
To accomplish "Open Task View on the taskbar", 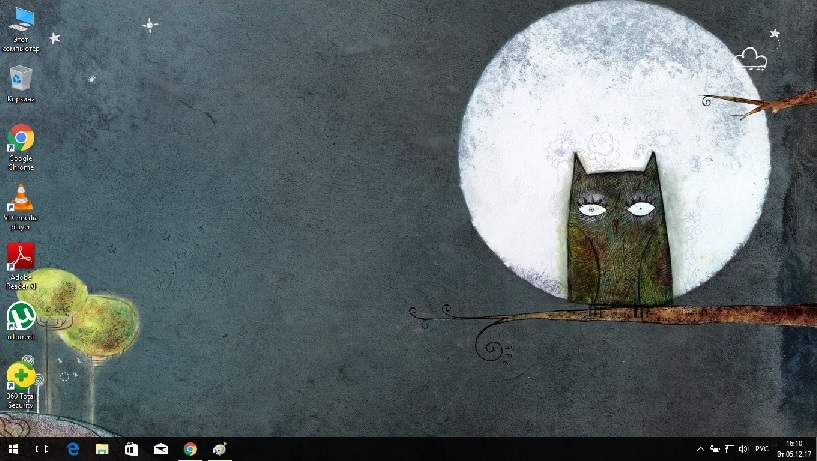I will [42, 449].
